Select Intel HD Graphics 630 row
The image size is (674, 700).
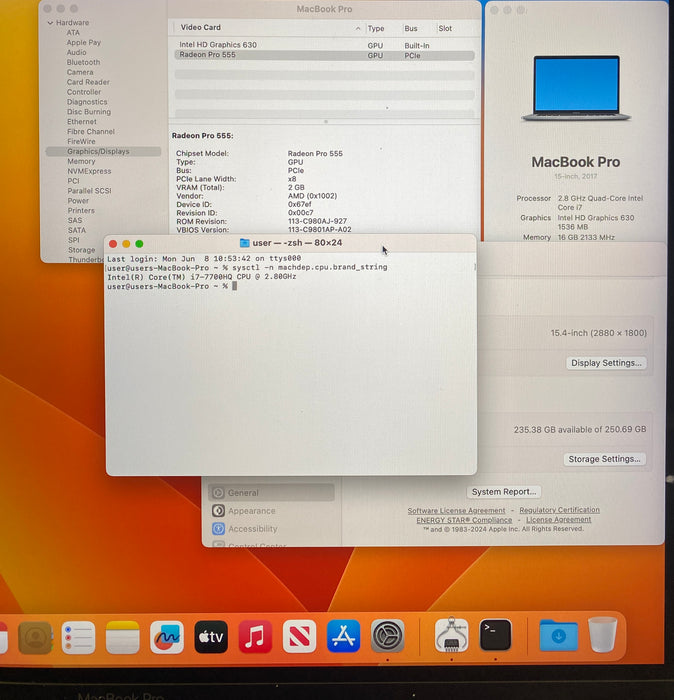coord(324,45)
